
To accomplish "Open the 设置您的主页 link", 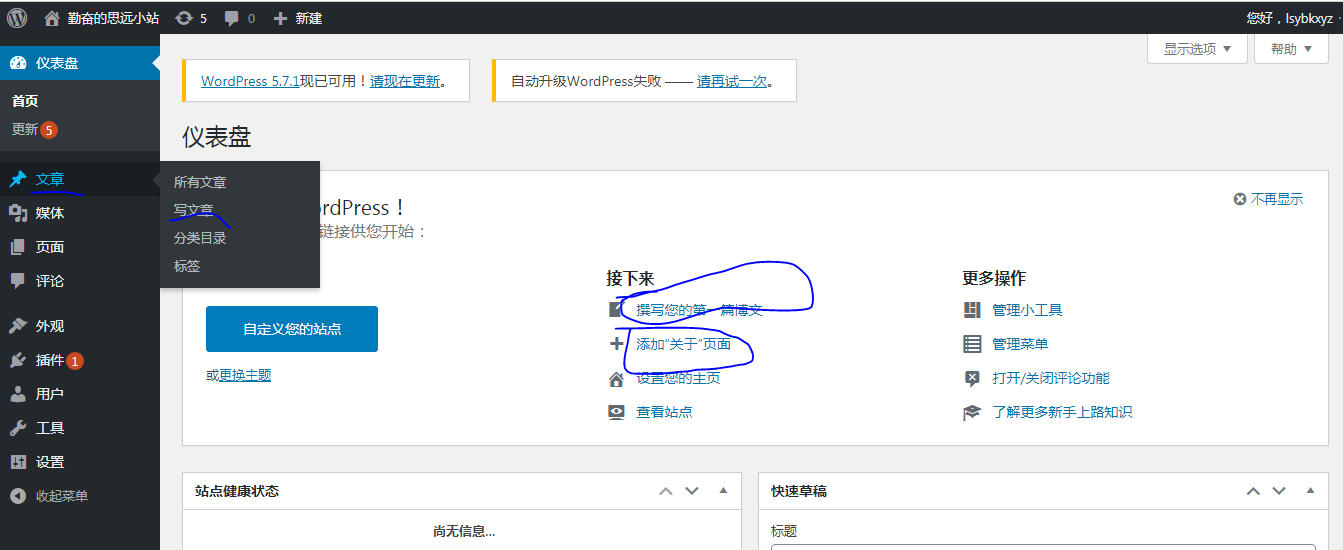I will (x=678, y=378).
